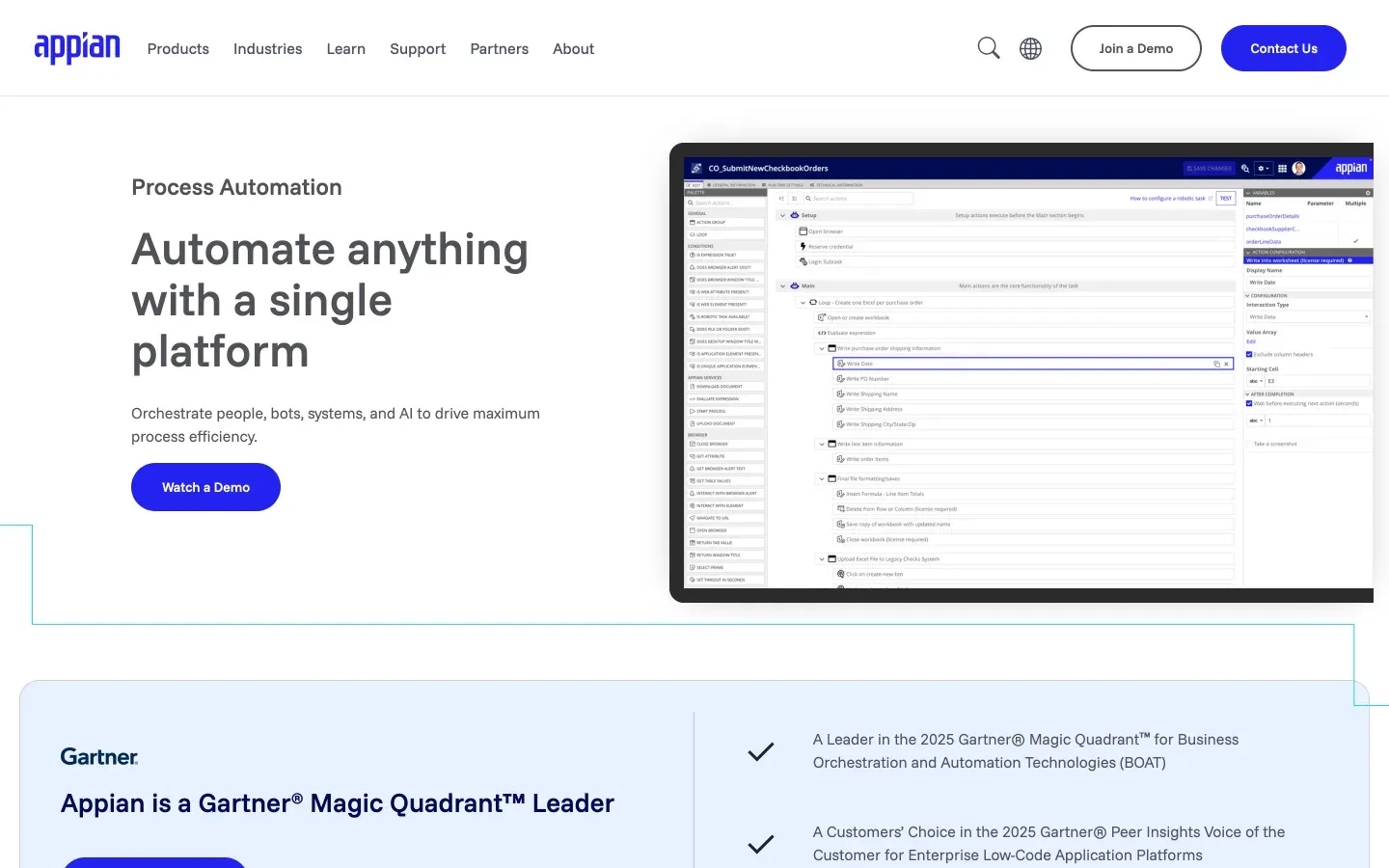
Task: Open the How to configure a robotic task link
Action: pyautogui.click(x=1171, y=199)
